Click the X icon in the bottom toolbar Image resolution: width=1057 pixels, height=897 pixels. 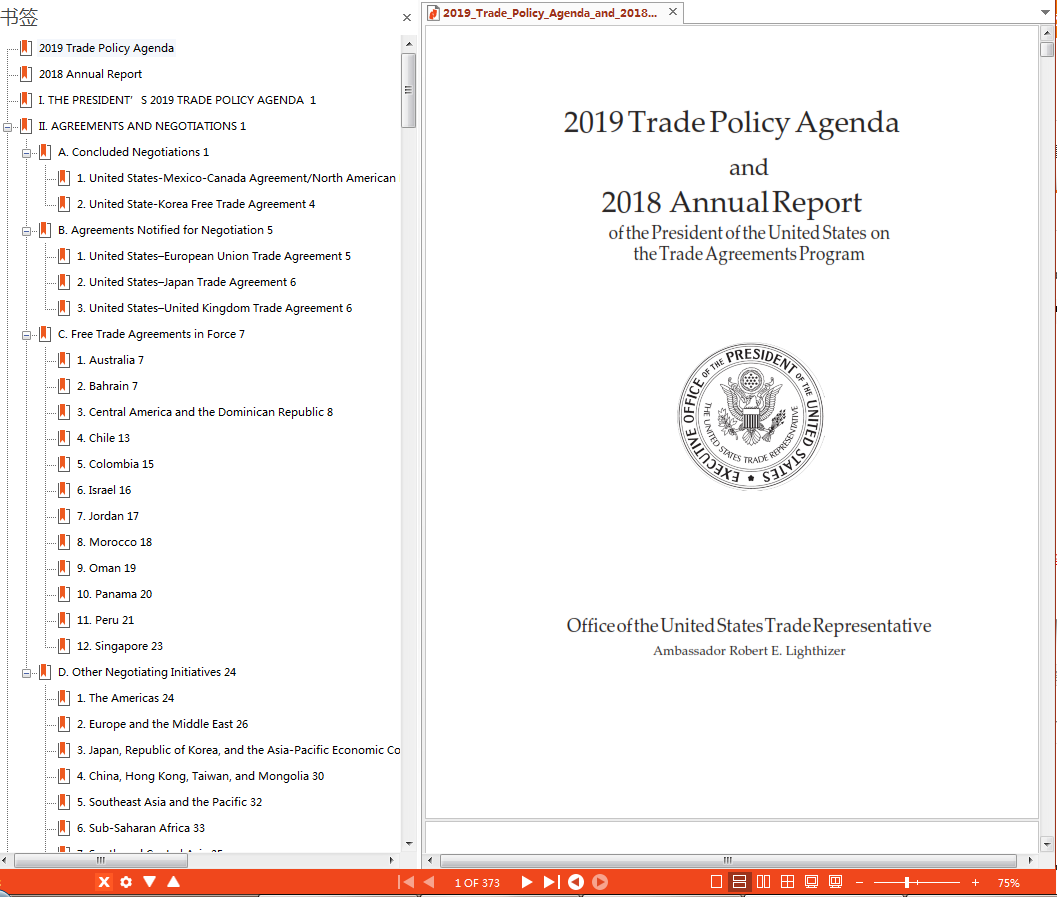click(x=104, y=881)
